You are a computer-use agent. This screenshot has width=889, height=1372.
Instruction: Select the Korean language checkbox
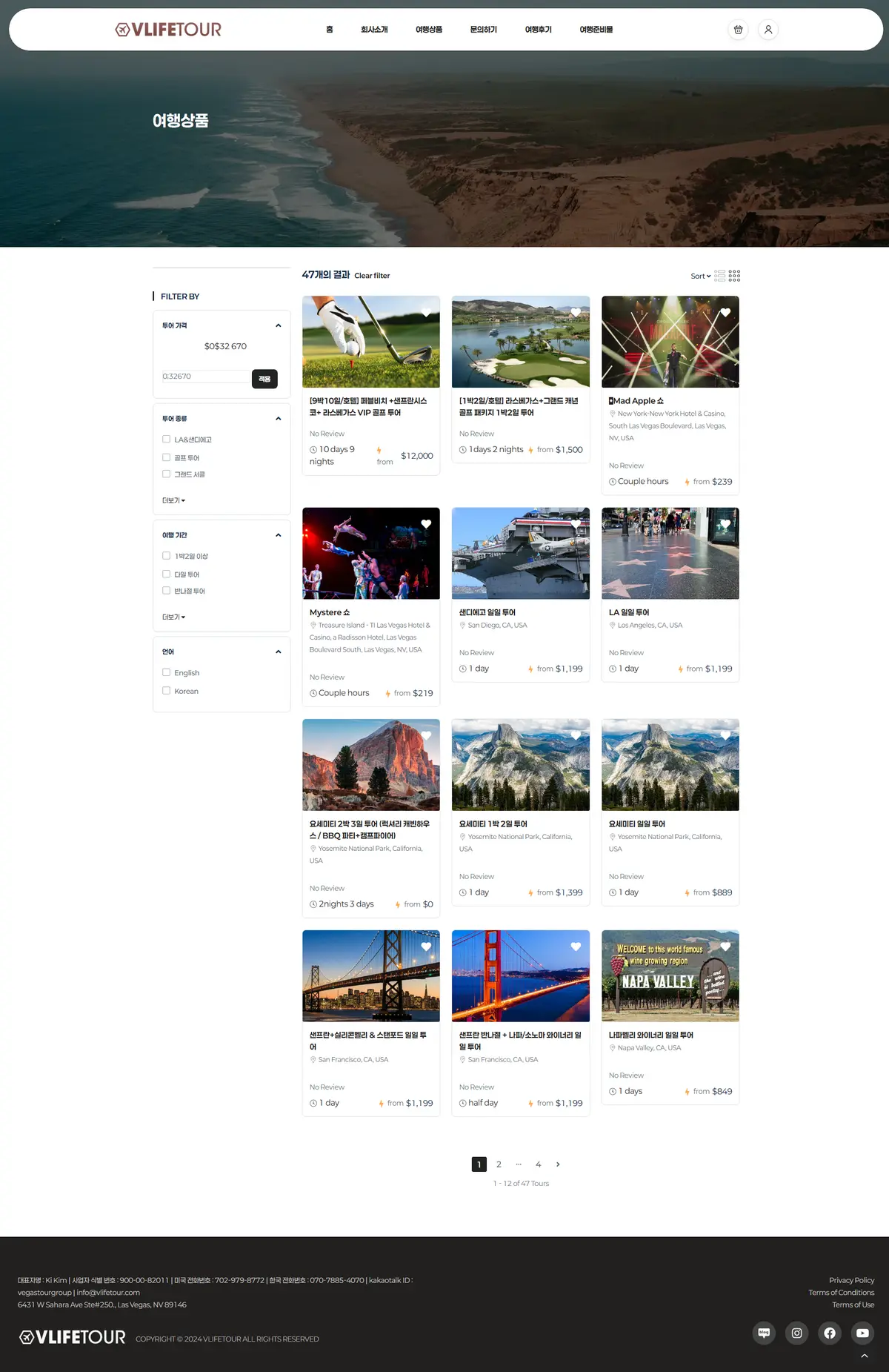click(166, 690)
